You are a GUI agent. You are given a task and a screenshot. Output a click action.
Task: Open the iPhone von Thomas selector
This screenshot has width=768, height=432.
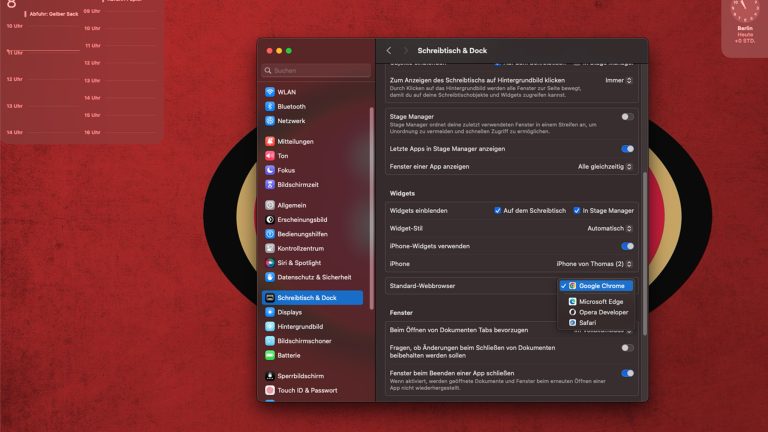(595, 264)
